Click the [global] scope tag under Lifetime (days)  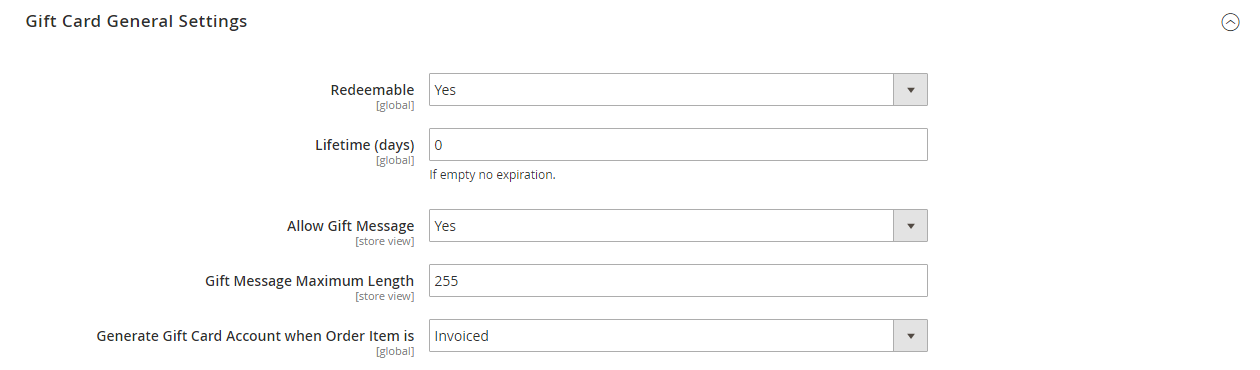point(395,160)
